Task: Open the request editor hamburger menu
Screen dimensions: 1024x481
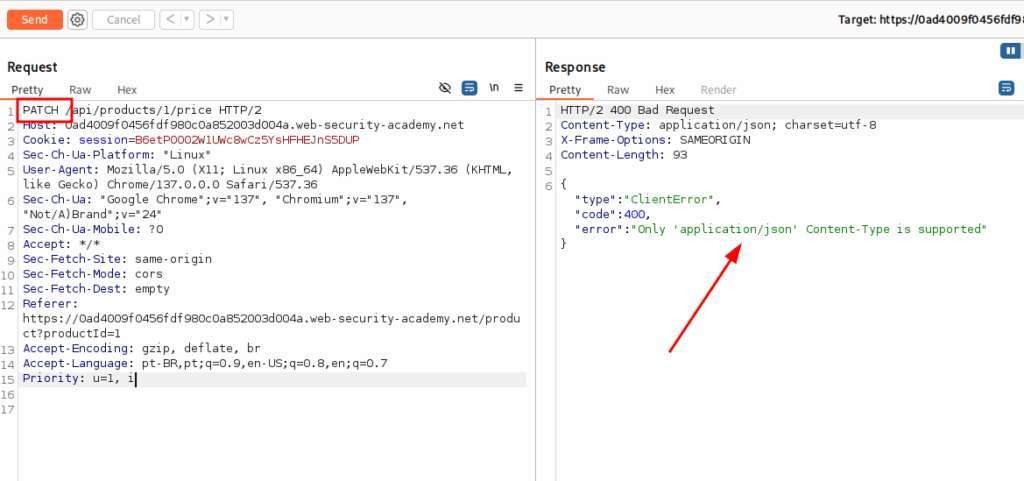Action: (x=518, y=89)
